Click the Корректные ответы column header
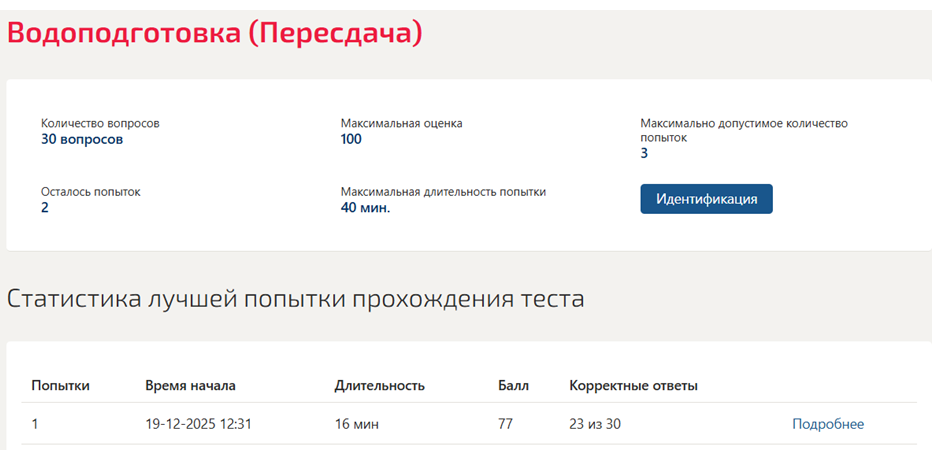 pos(633,386)
